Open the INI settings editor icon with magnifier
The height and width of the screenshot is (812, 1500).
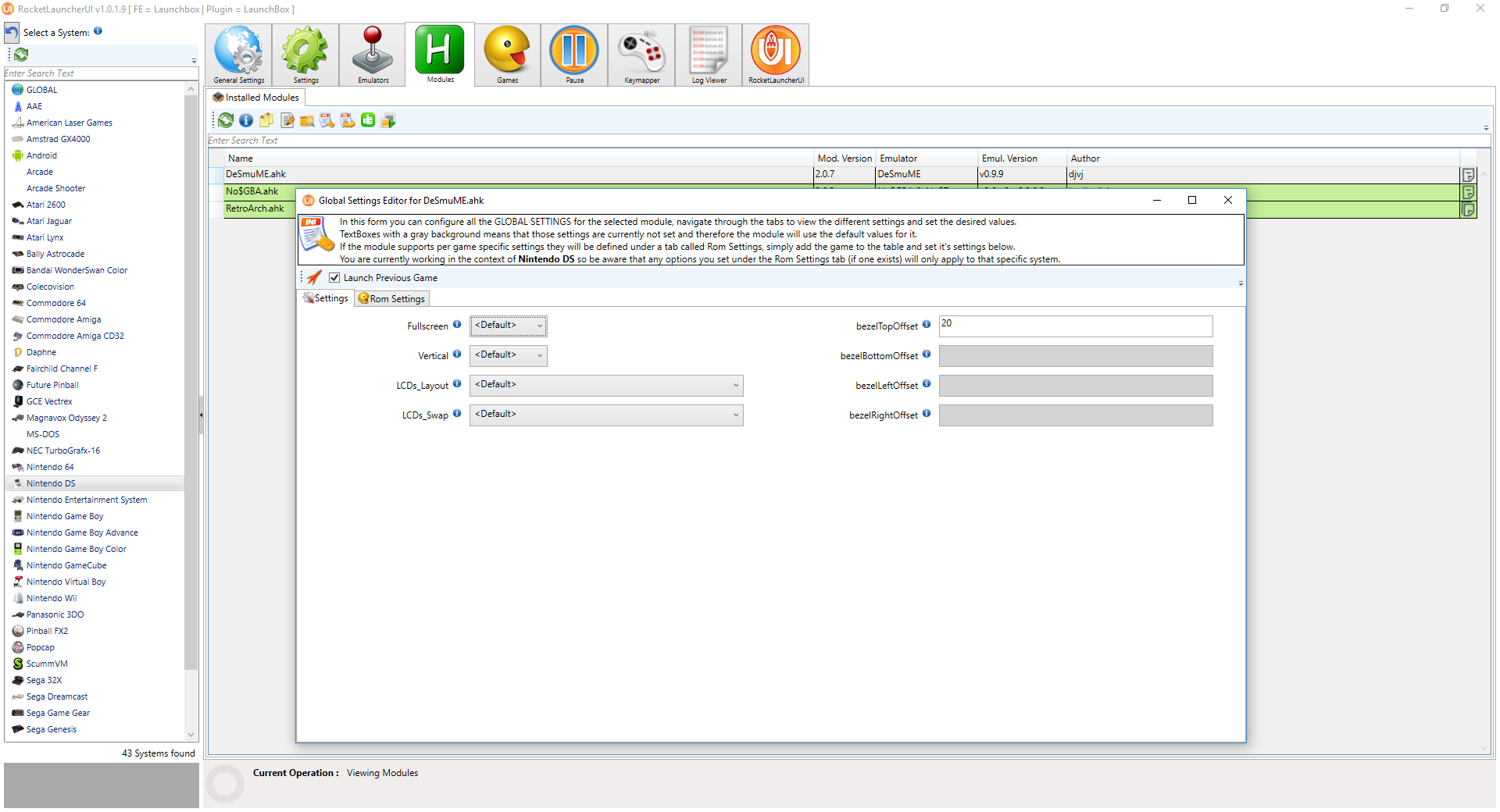(327, 120)
